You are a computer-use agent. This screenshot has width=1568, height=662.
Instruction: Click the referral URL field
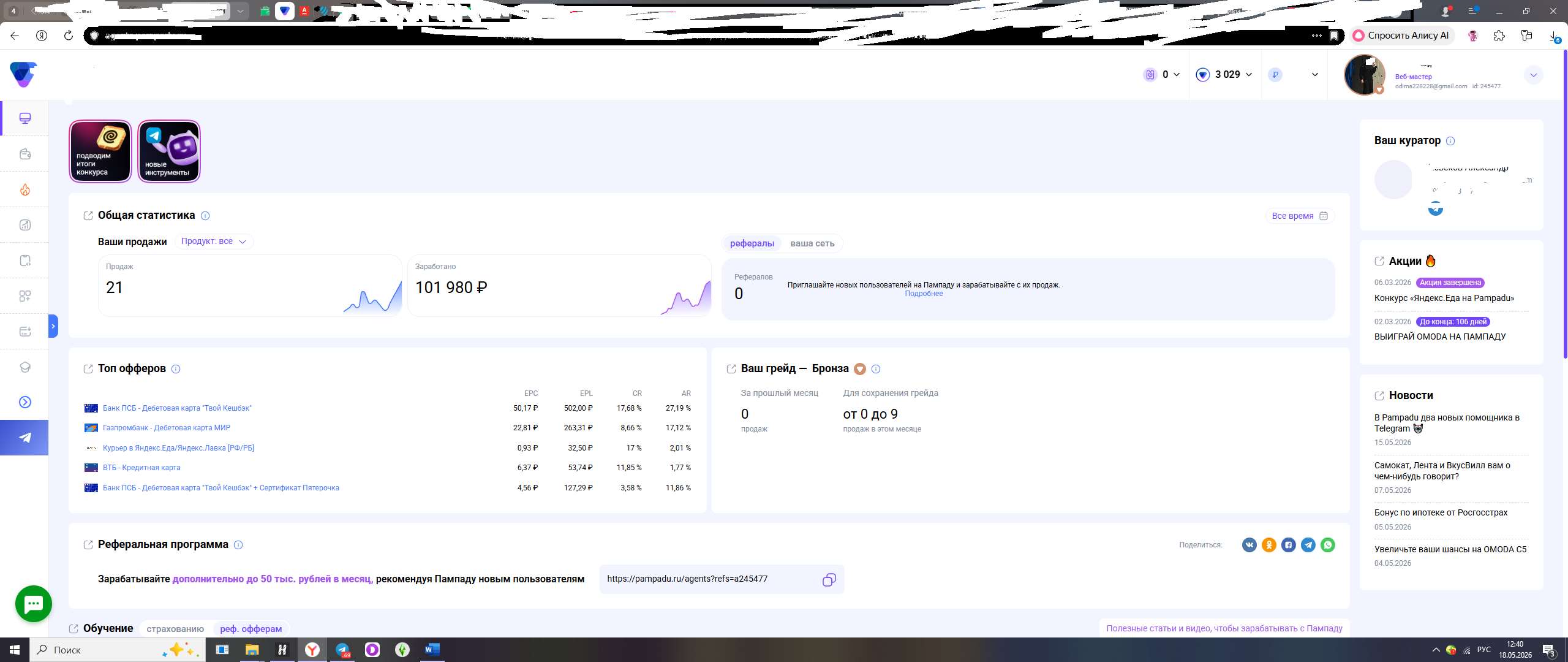[722, 579]
